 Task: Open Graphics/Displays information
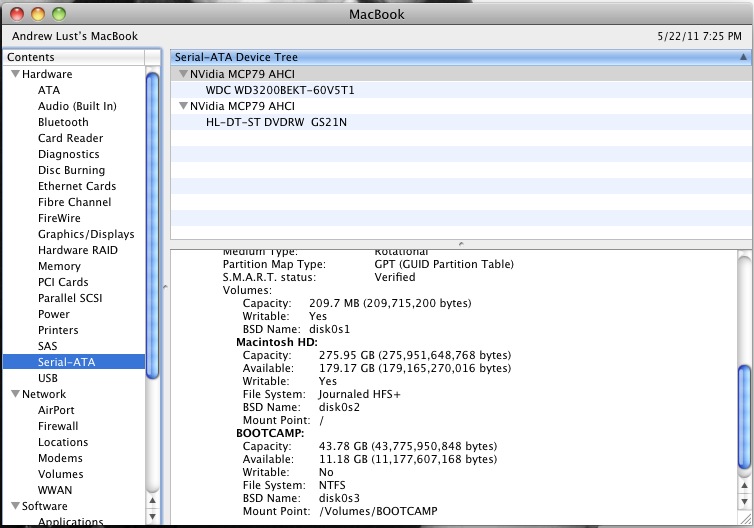click(x=85, y=234)
